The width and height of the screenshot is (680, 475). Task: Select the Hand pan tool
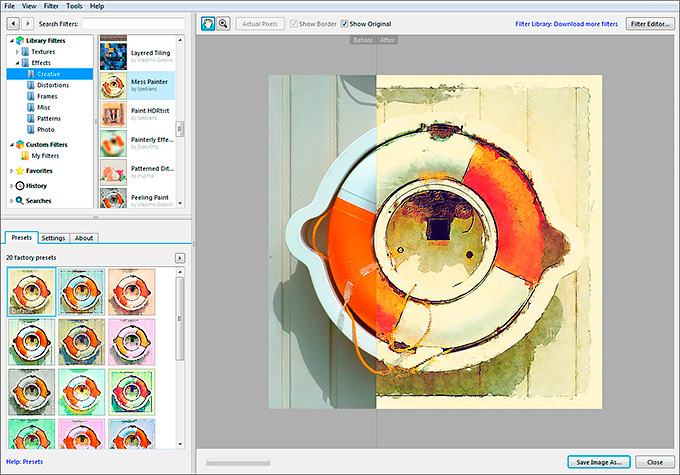point(208,23)
